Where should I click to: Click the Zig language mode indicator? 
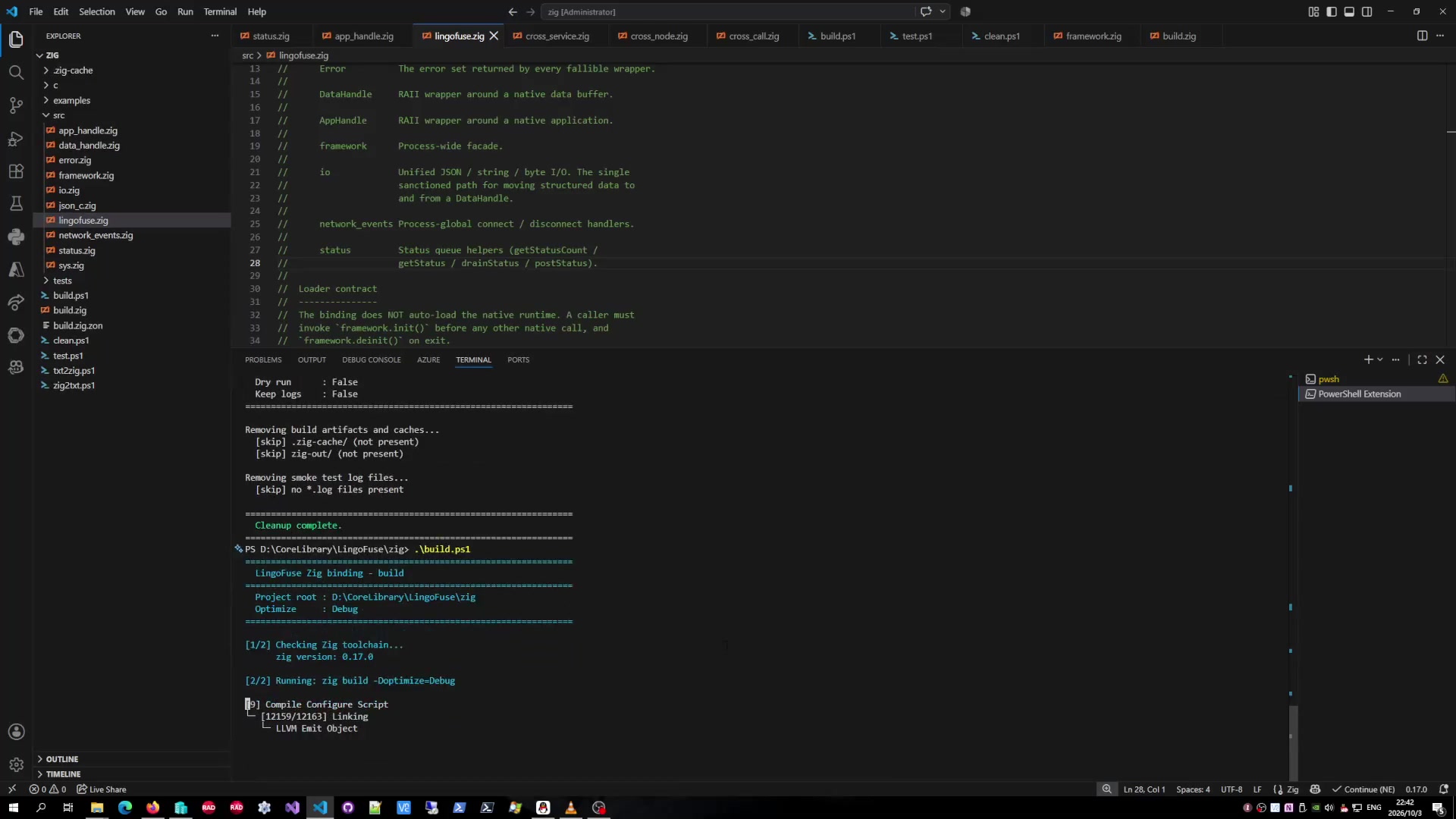click(x=1292, y=789)
